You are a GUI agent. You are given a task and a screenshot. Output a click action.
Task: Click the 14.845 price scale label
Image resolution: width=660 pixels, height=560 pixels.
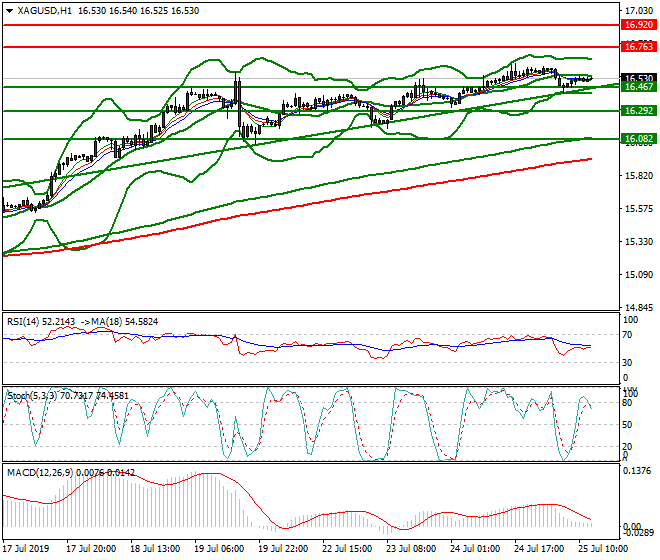pos(639,308)
